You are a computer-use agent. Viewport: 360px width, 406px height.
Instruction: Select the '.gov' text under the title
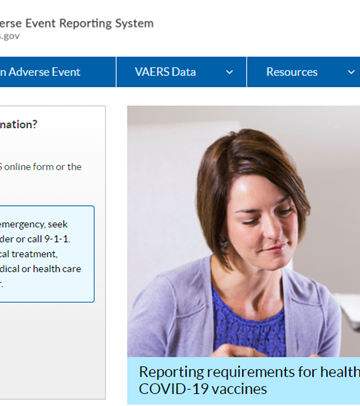pyautogui.click(x=10, y=36)
